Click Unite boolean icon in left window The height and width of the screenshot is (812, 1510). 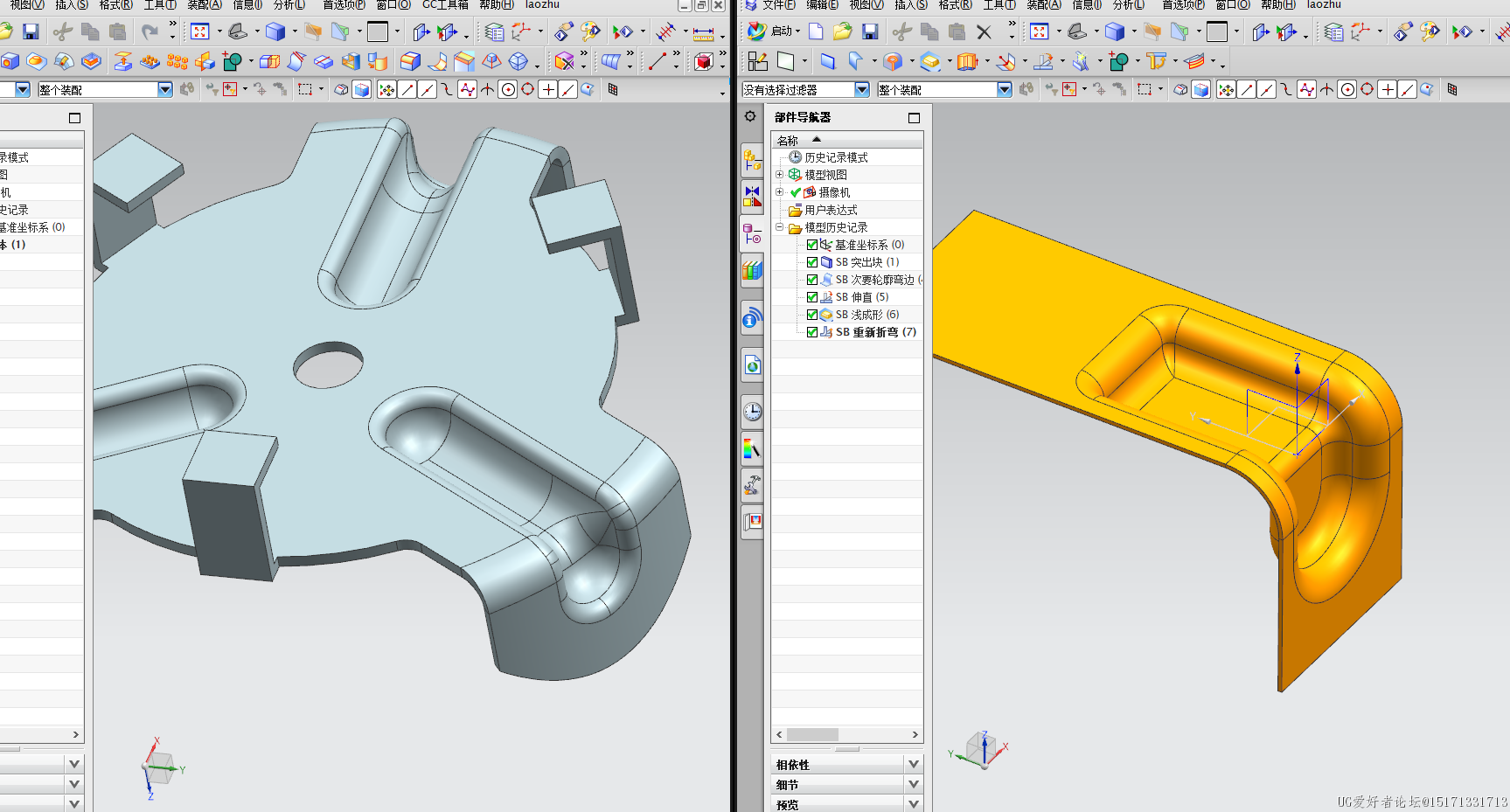[x=232, y=61]
